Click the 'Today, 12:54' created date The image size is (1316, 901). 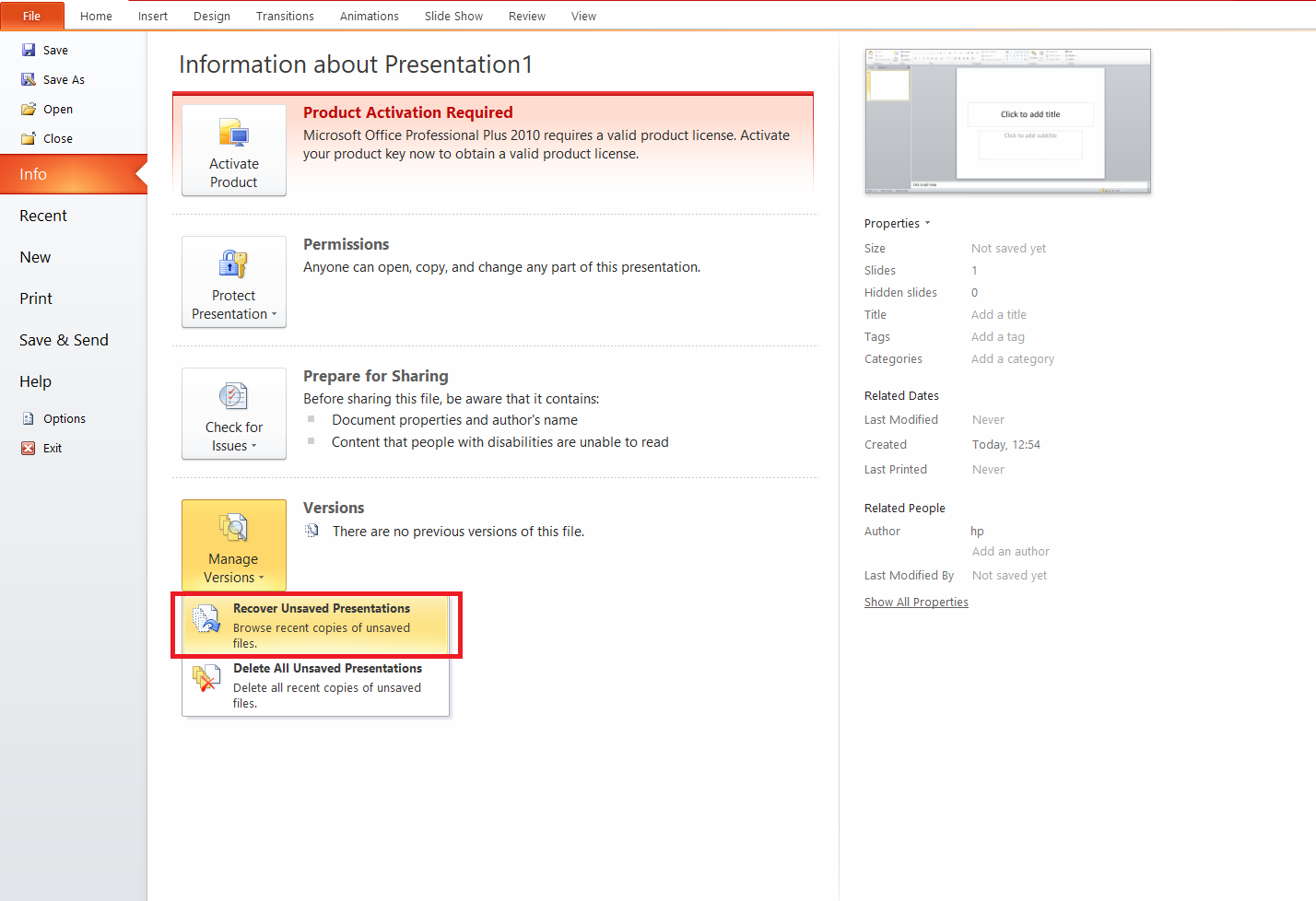tap(1006, 444)
